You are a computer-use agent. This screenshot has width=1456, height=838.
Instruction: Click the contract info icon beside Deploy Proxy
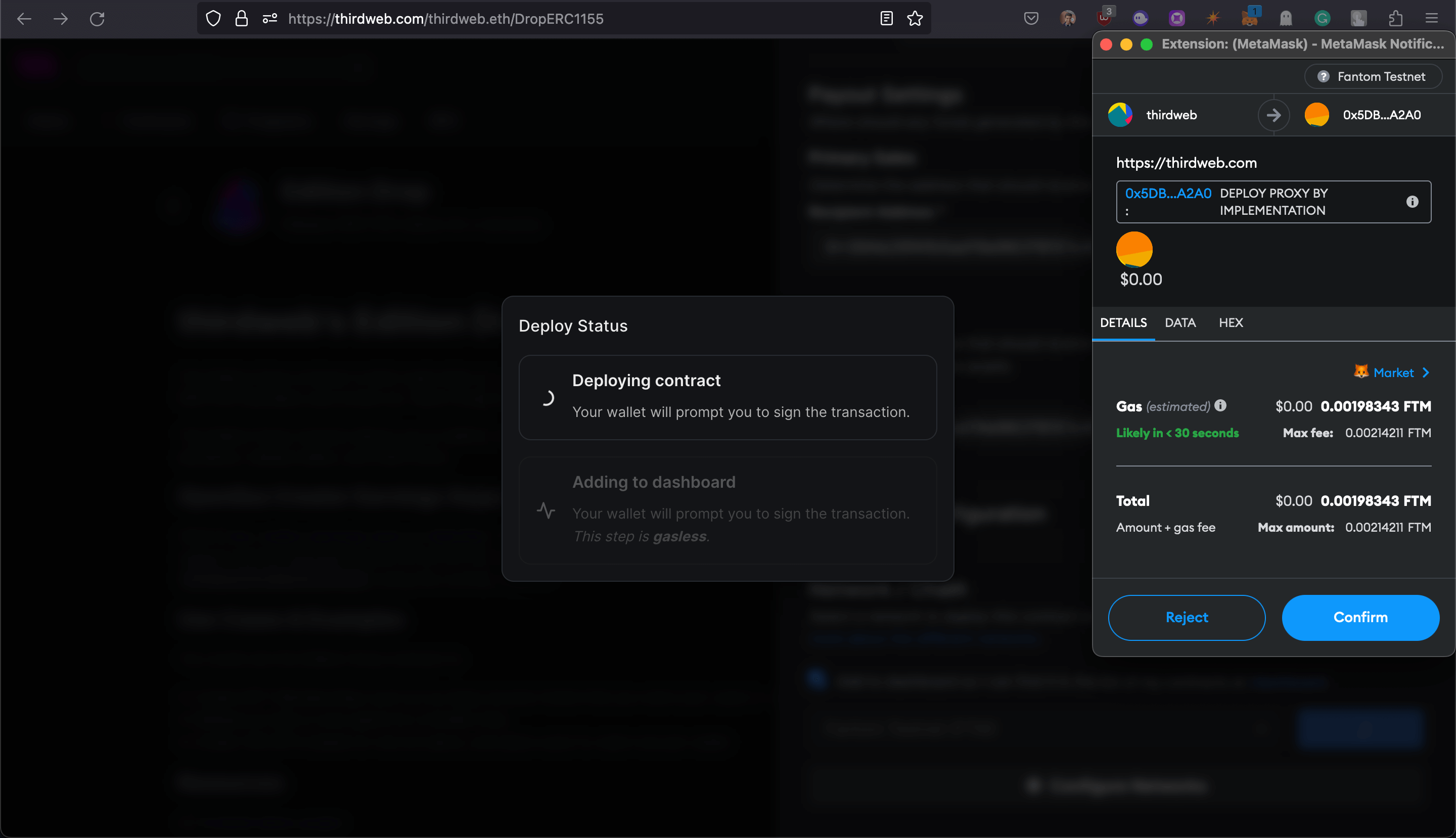[x=1412, y=202]
